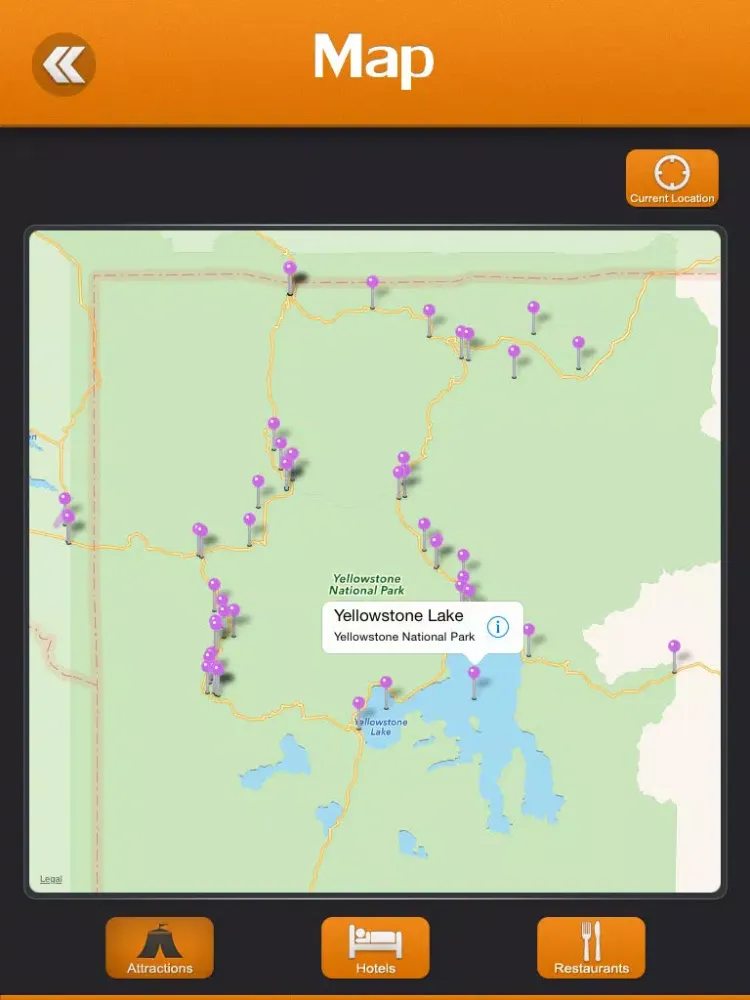This screenshot has width=750, height=1000.
Task: Select the northernmost pin on the dashed park boundary
Action: tap(290, 277)
